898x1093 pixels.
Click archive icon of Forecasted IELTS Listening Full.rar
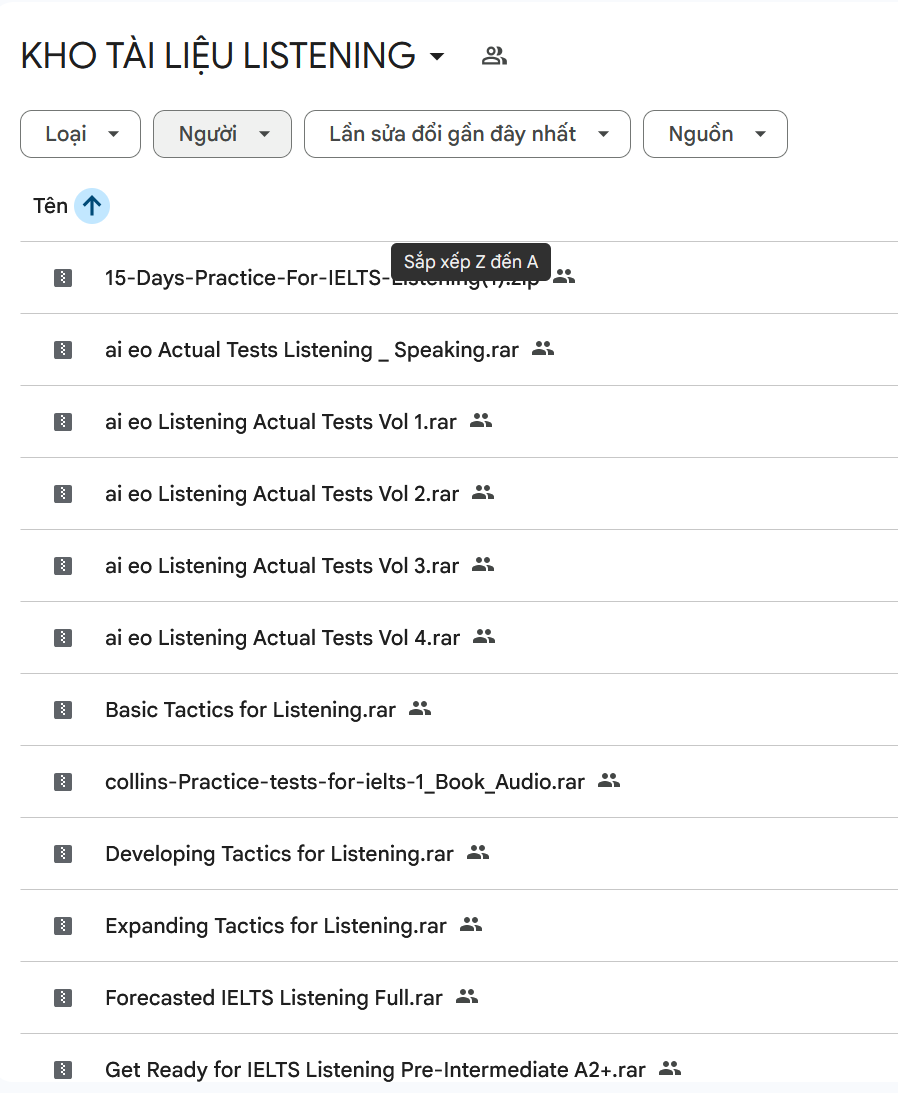[x=63, y=998]
